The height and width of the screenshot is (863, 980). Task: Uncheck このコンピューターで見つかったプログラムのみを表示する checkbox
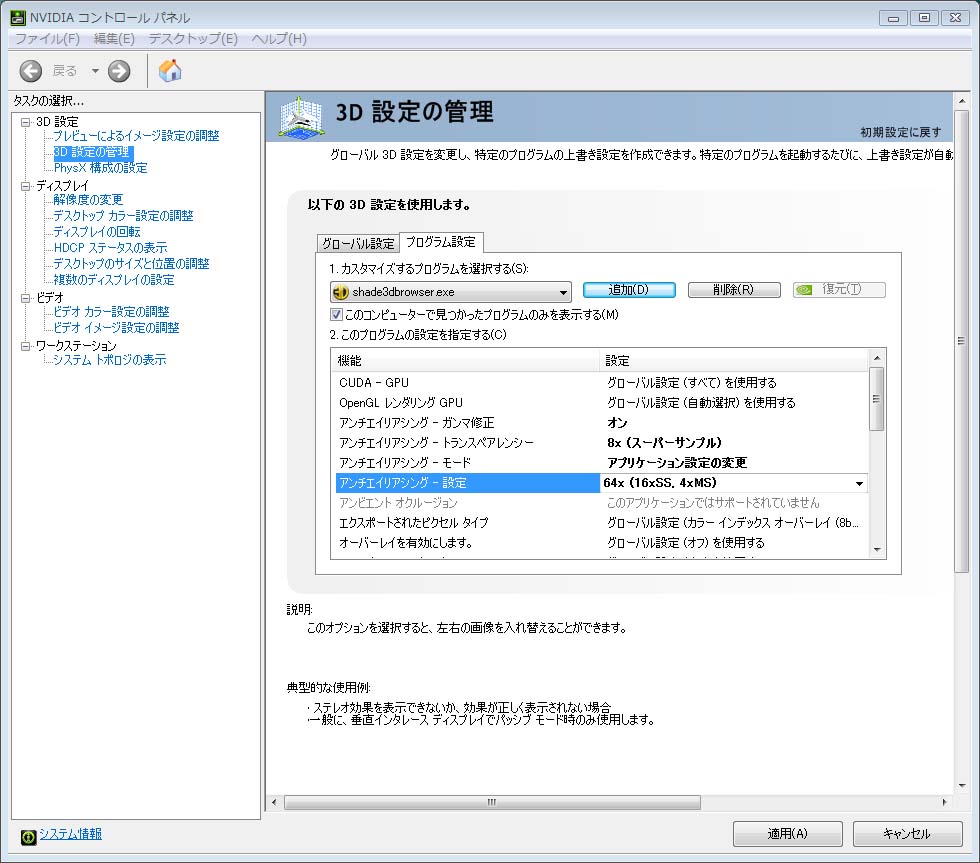click(336, 314)
